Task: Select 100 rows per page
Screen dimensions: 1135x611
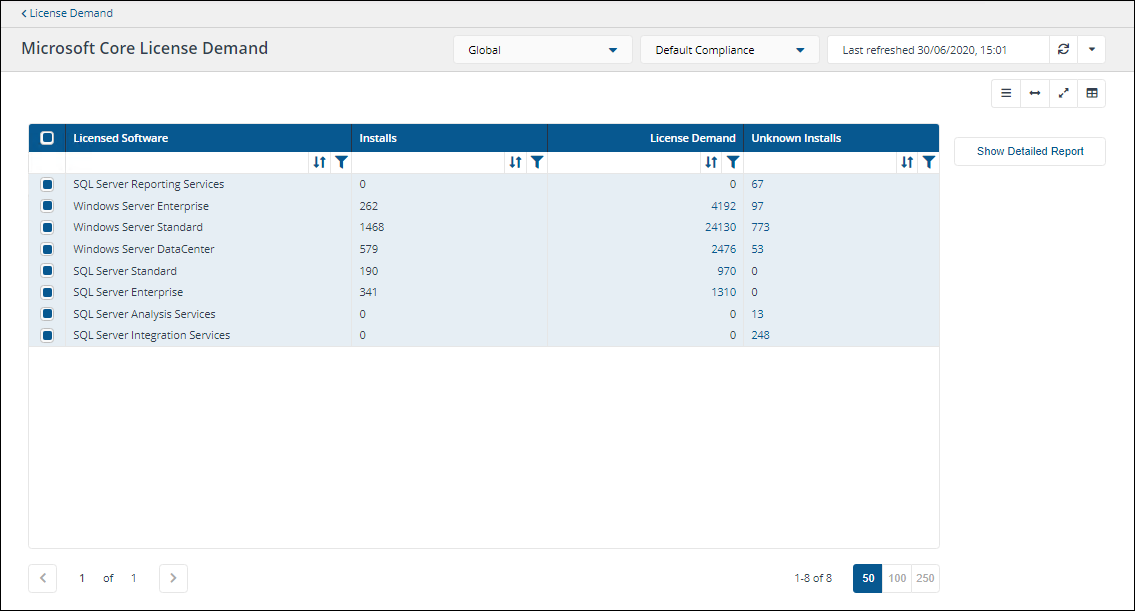Action: (x=897, y=578)
